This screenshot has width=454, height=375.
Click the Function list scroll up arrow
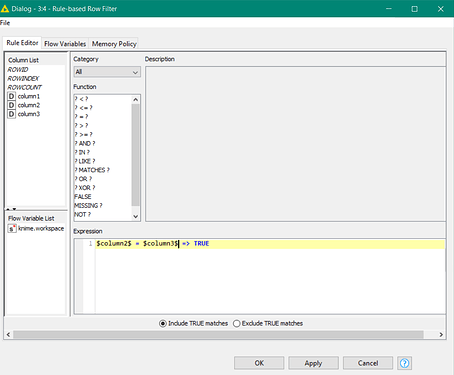tap(135, 99)
